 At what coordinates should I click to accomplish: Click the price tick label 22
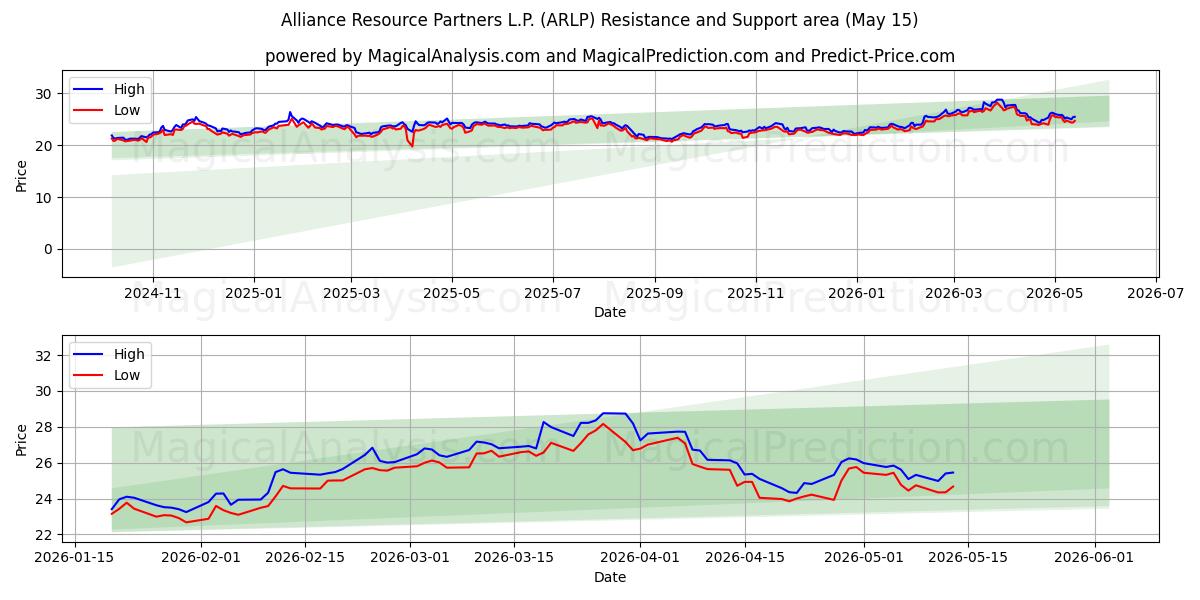click(x=46, y=535)
